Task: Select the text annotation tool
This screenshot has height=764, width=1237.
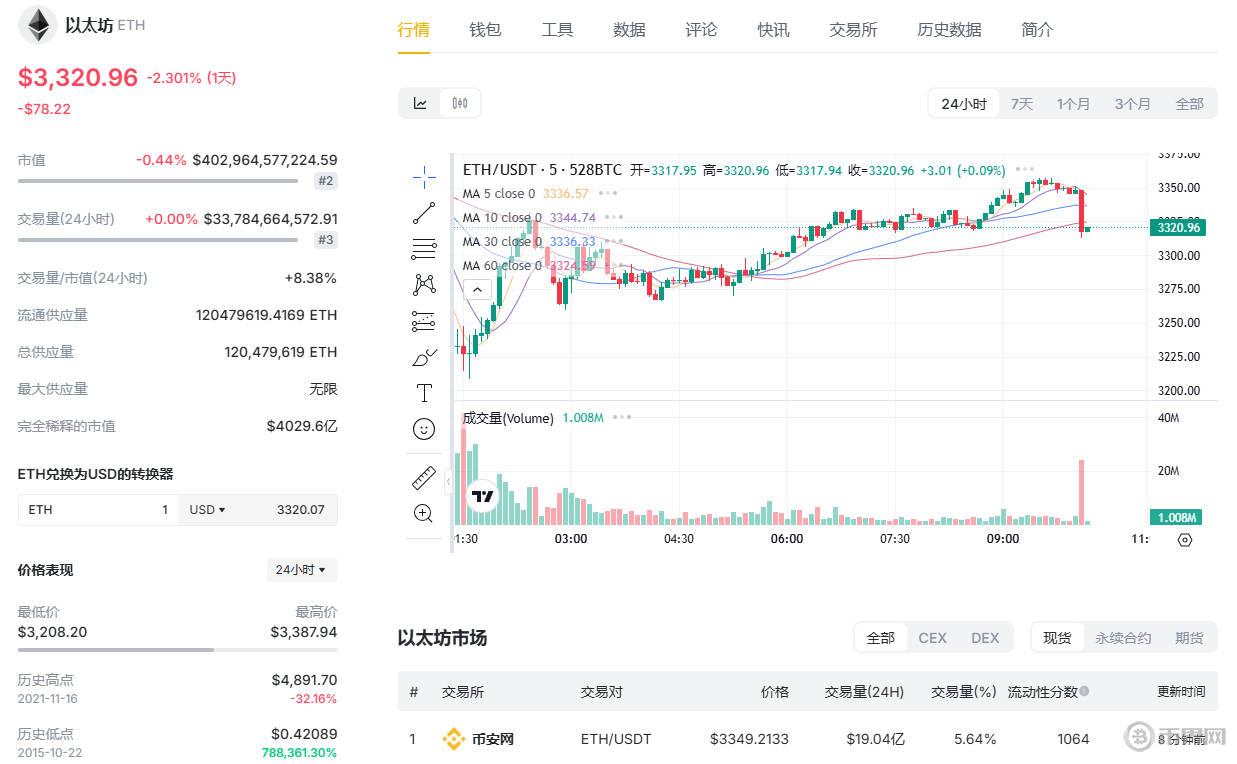Action: point(424,393)
